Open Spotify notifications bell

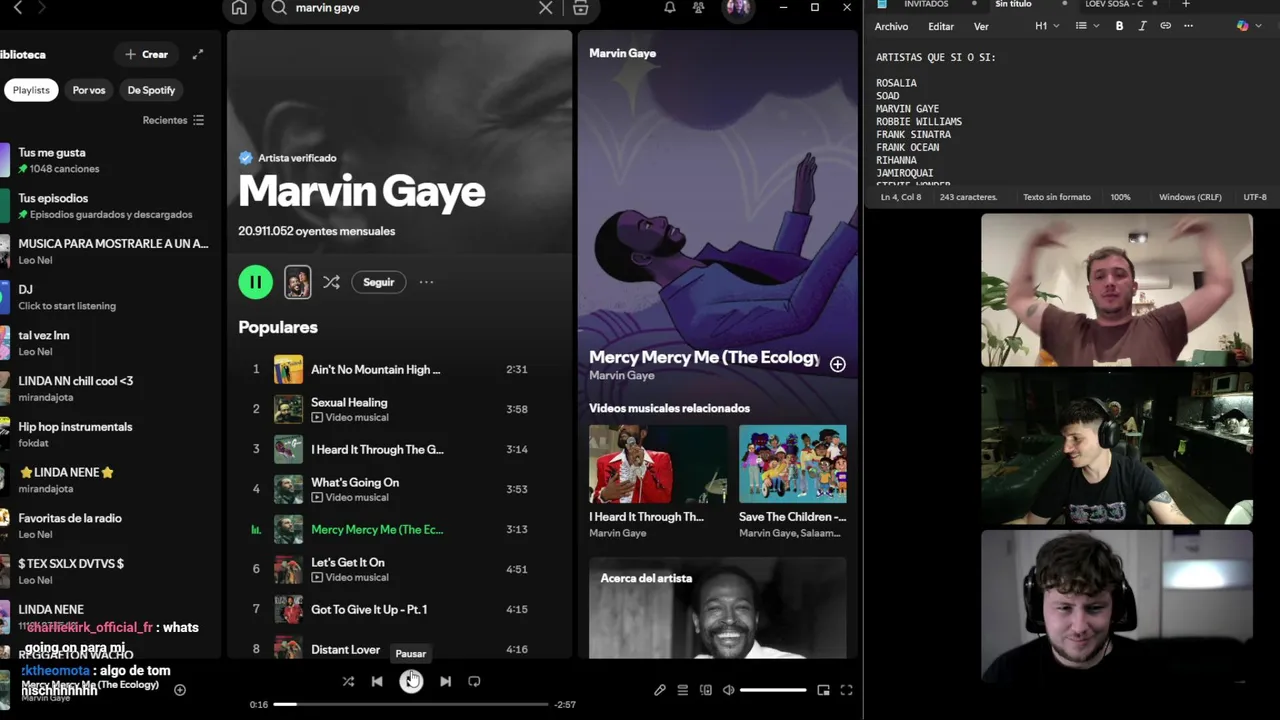point(670,8)
